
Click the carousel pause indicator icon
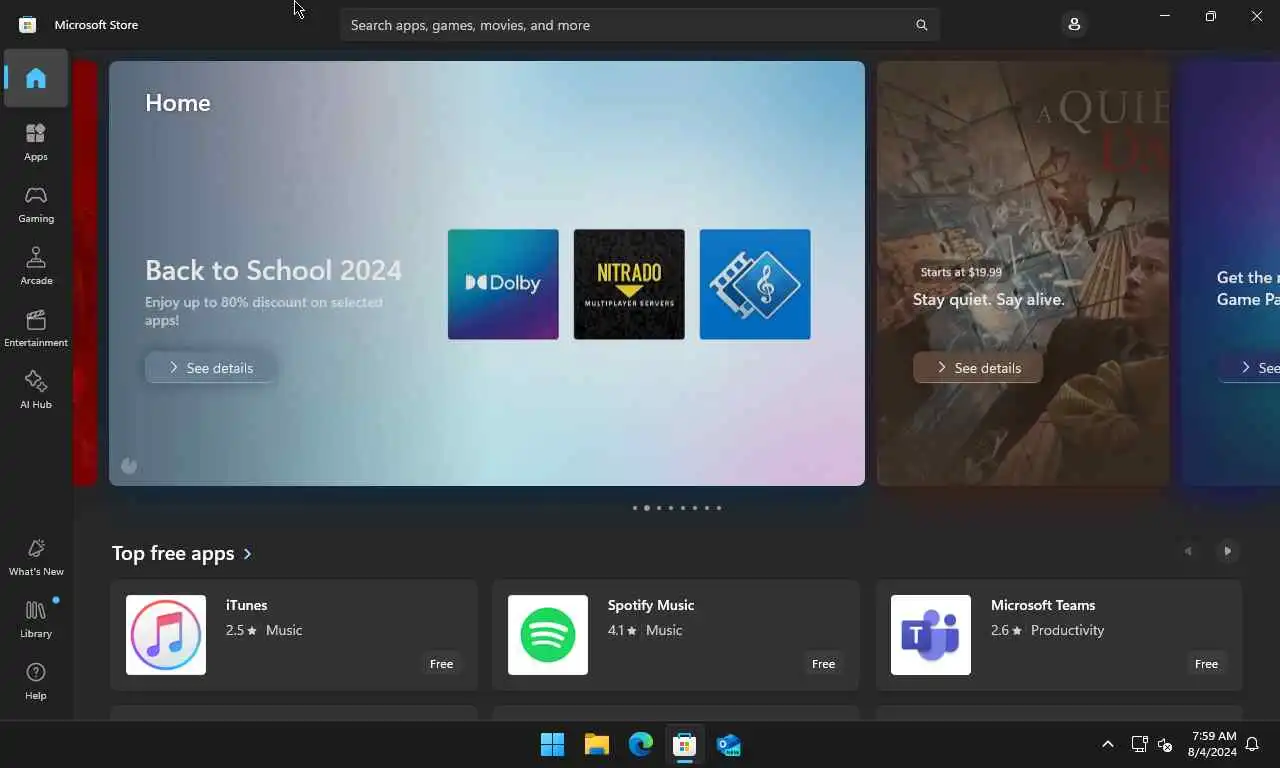coord(129,465)
